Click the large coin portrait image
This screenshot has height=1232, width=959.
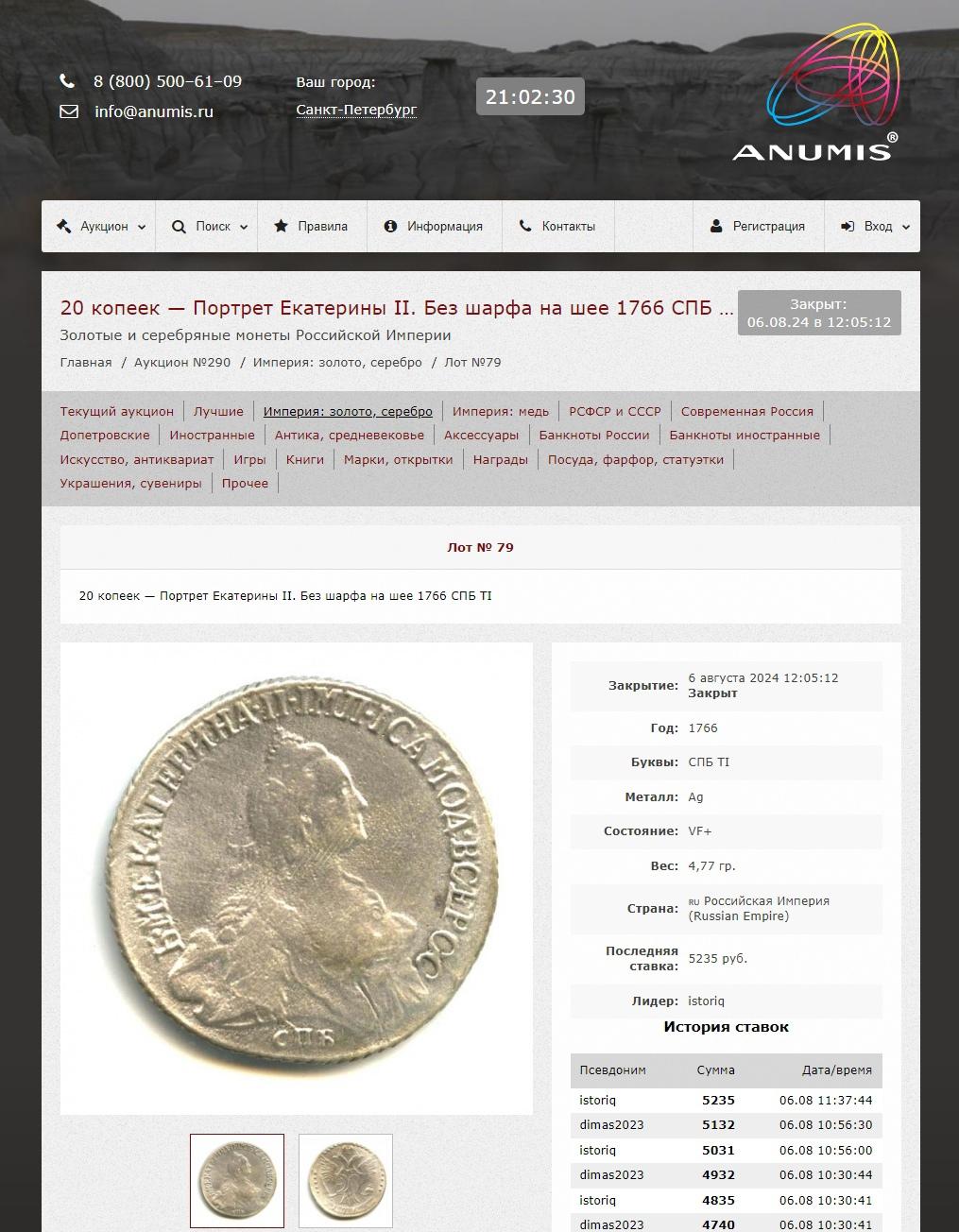tap(297, 879)
